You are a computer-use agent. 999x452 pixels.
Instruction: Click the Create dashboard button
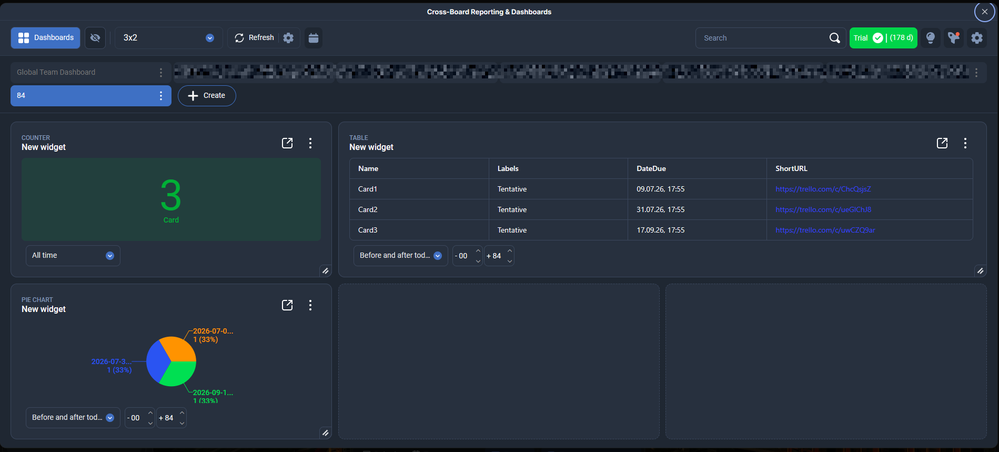point(207,96)
